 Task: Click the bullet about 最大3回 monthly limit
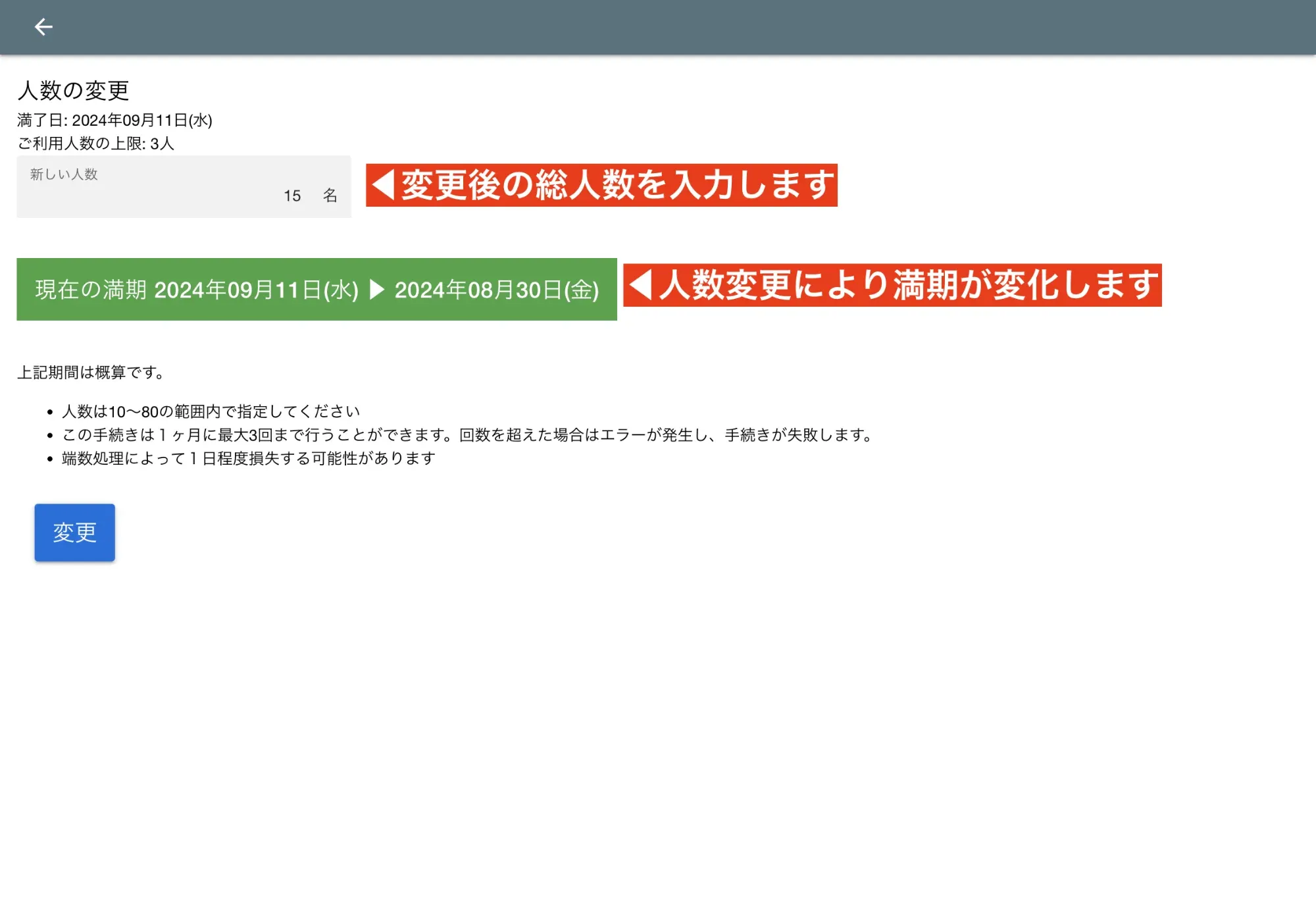pos(466,434)
